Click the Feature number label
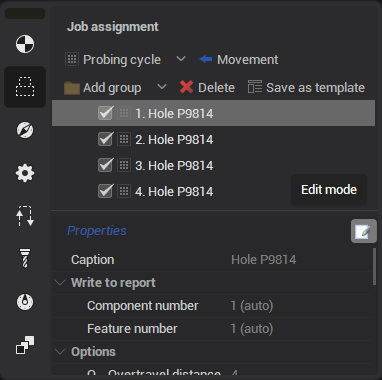The image size is (382, 380). click(132, 329)
